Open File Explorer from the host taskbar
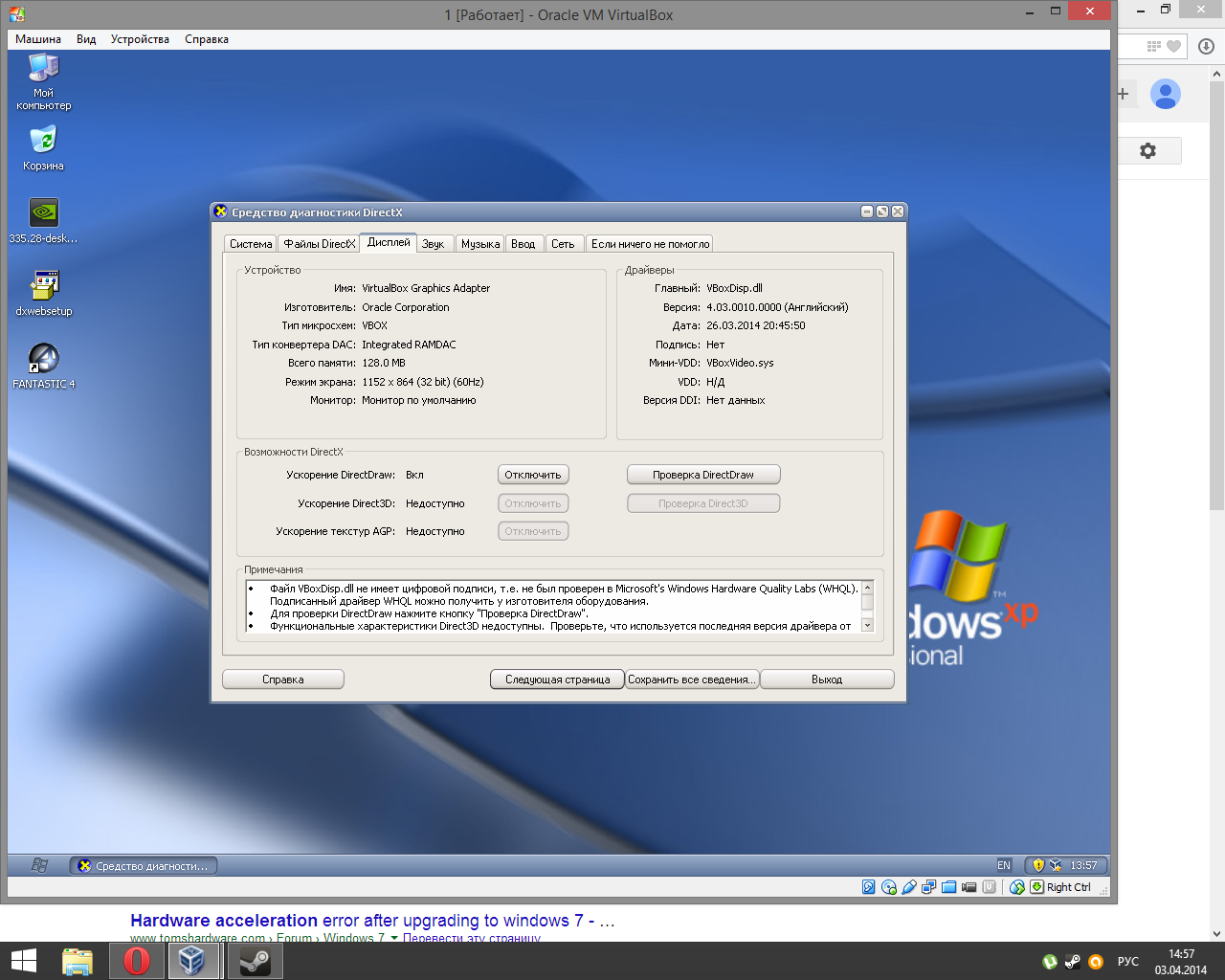Viewport: 1225px width, 980px height. click(x=78, y=961)
